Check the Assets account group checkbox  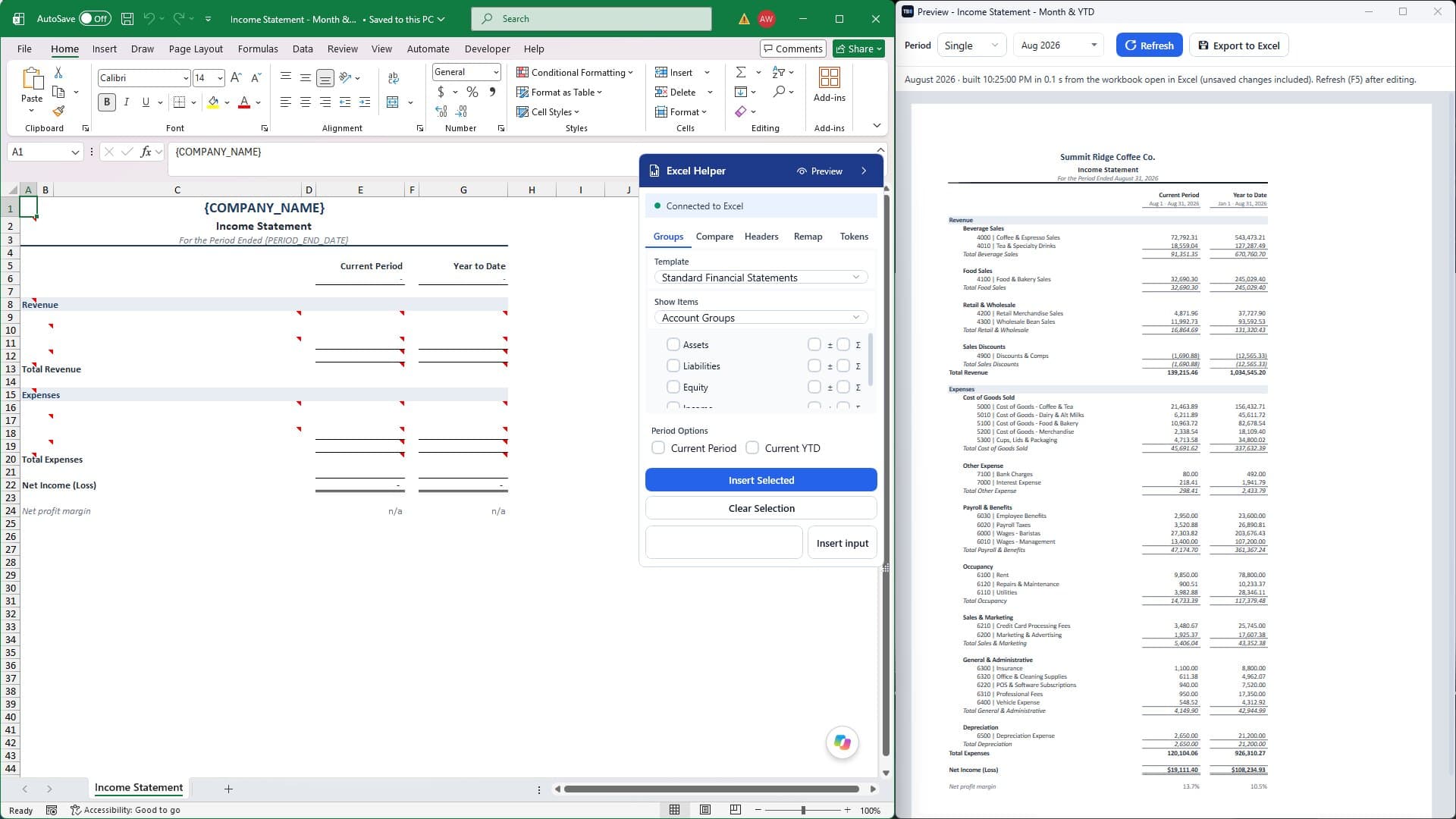pyautogui.click(x=673, y=344)
